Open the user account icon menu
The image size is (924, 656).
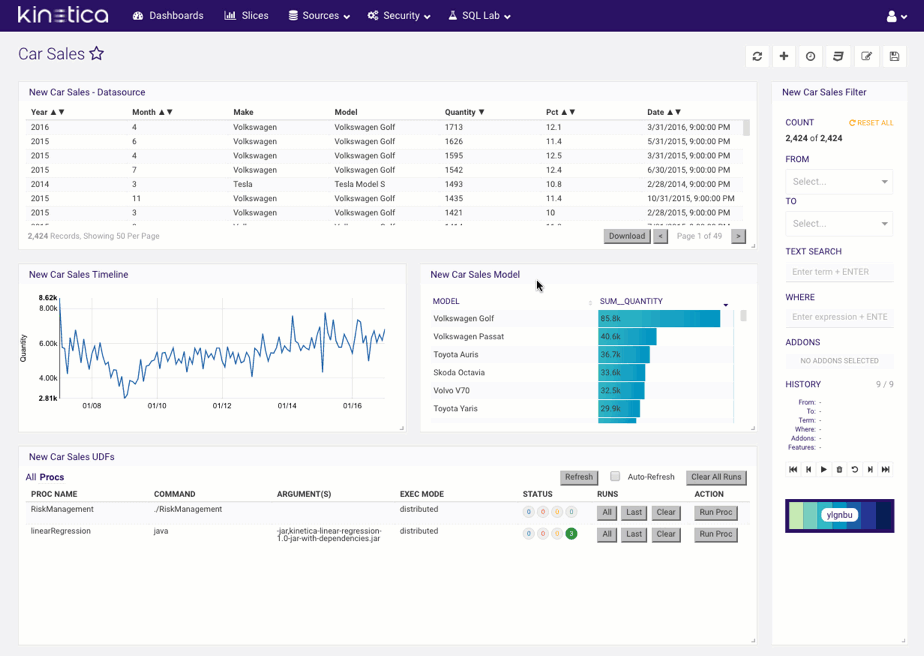pos(896,16)
